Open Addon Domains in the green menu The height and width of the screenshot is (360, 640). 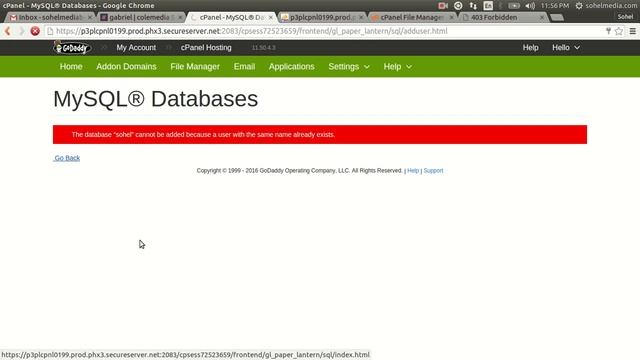(126, 67)
